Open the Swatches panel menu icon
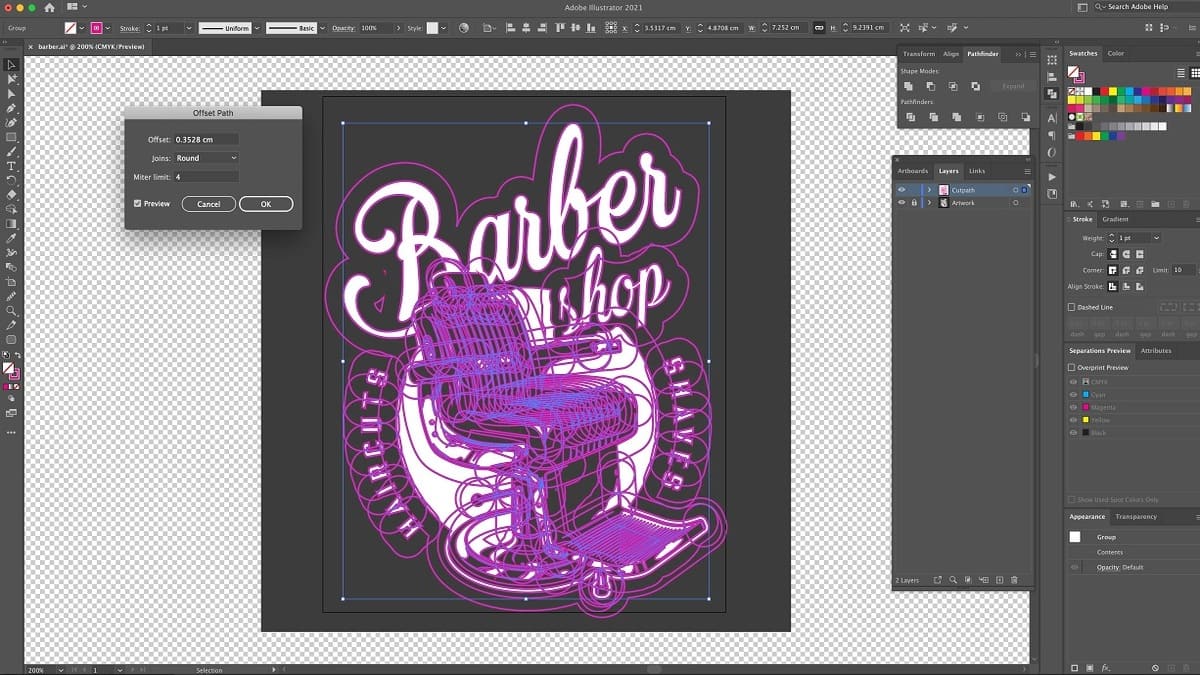 point(1197,53)
